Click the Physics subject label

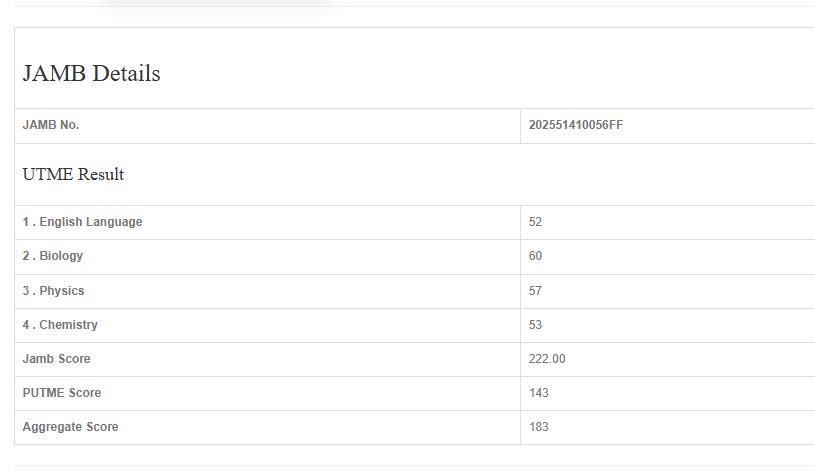[x=62, y=291]
